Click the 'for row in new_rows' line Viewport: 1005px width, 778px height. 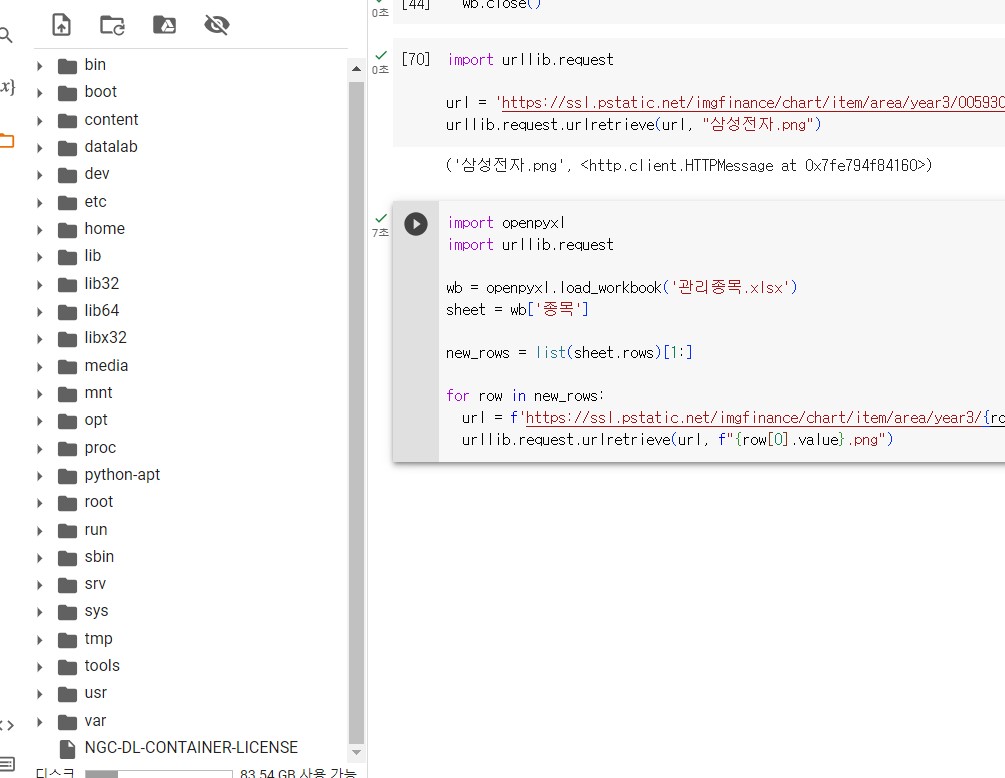[x=525, y=396]
